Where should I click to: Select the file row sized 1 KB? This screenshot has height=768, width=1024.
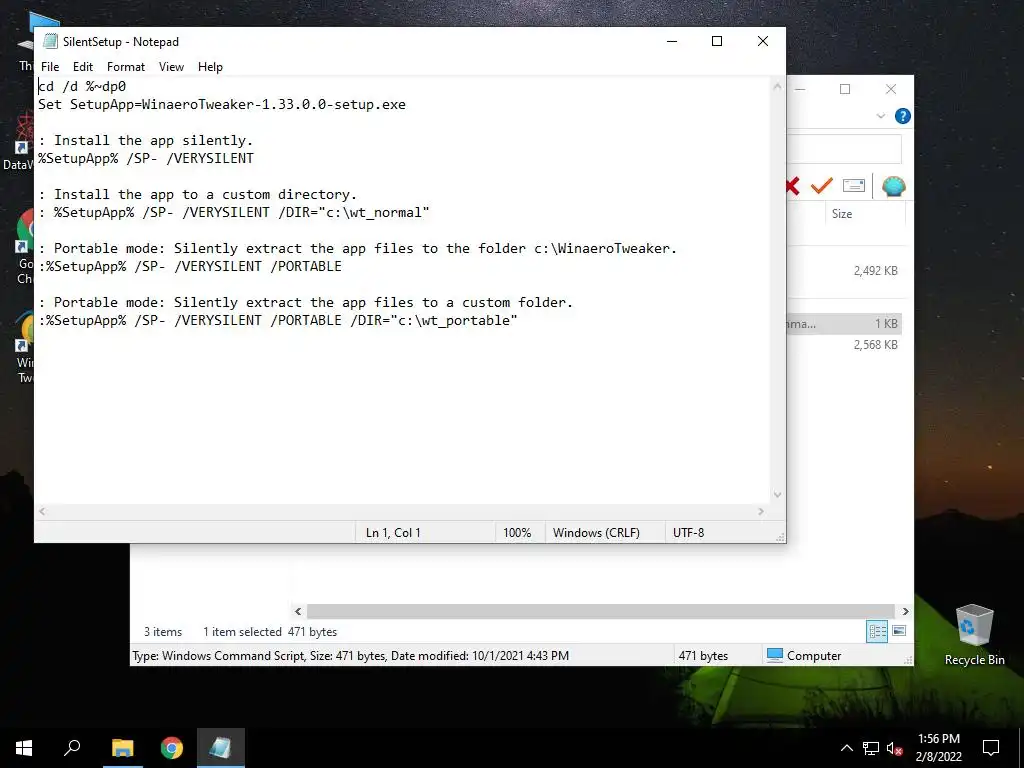[844, 323]
